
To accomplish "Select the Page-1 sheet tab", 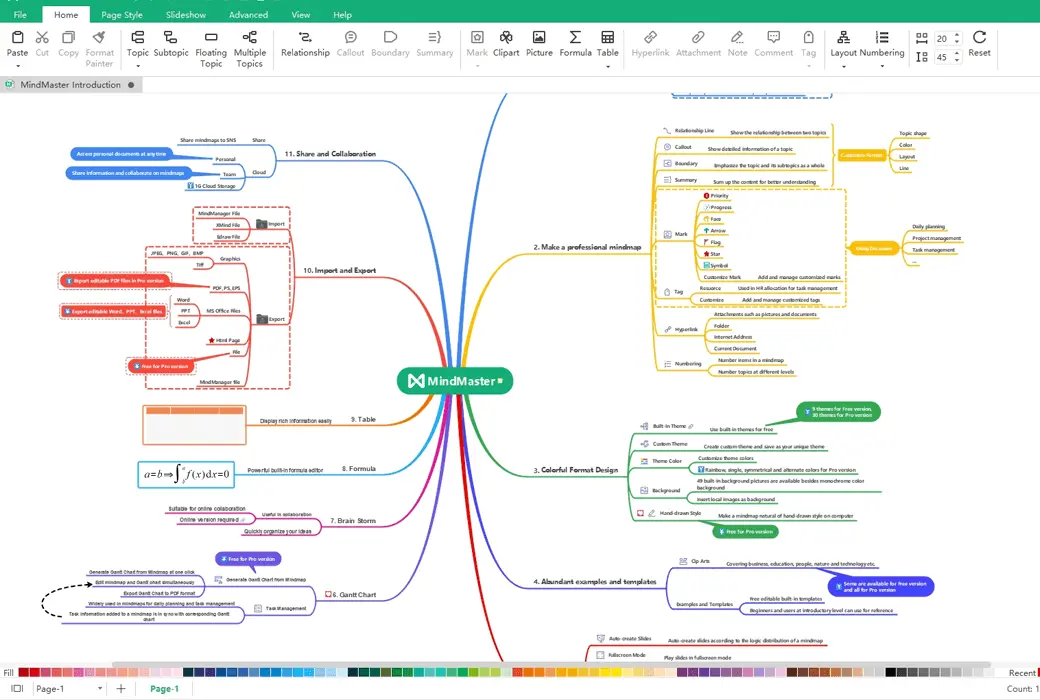I will pyautogui.click(x=164, y=689).
